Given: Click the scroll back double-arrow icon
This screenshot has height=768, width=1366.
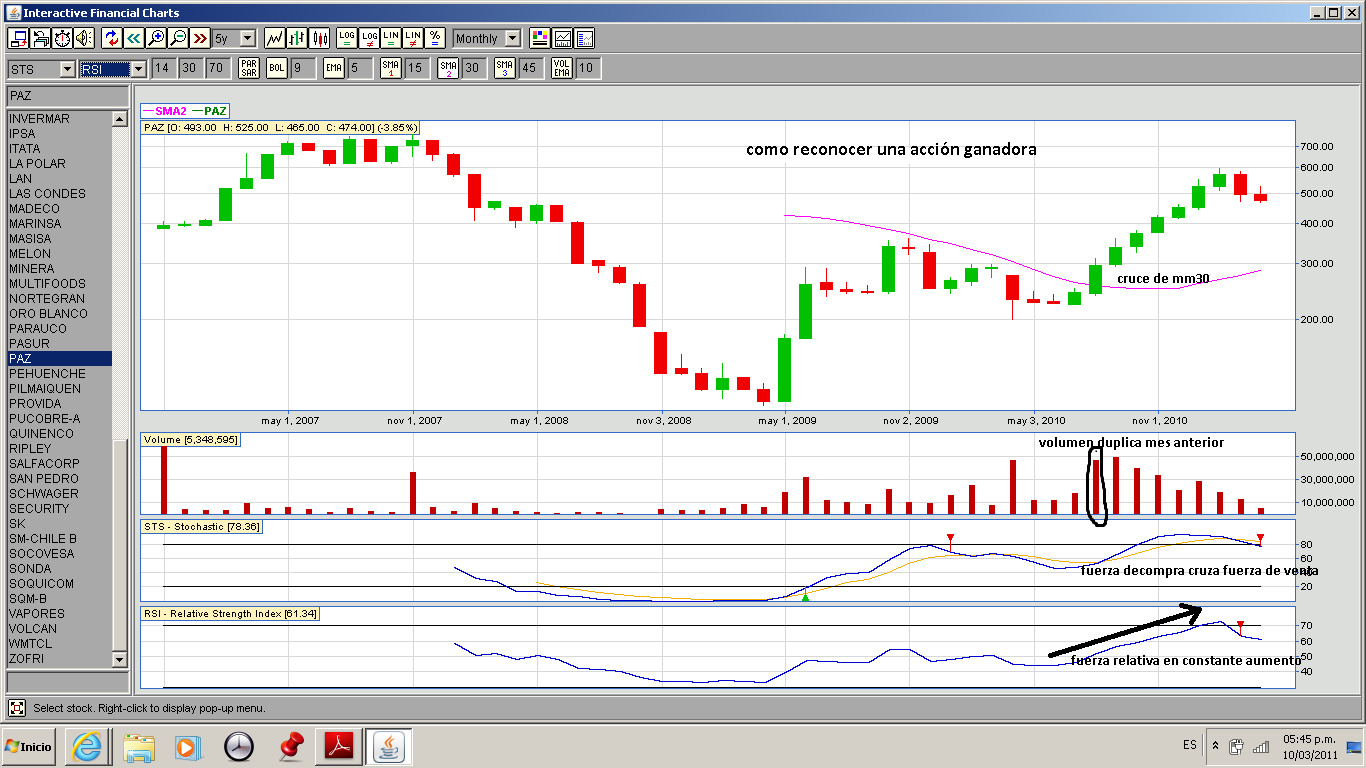Looking at the screenshot, I should tap(133, 39).
